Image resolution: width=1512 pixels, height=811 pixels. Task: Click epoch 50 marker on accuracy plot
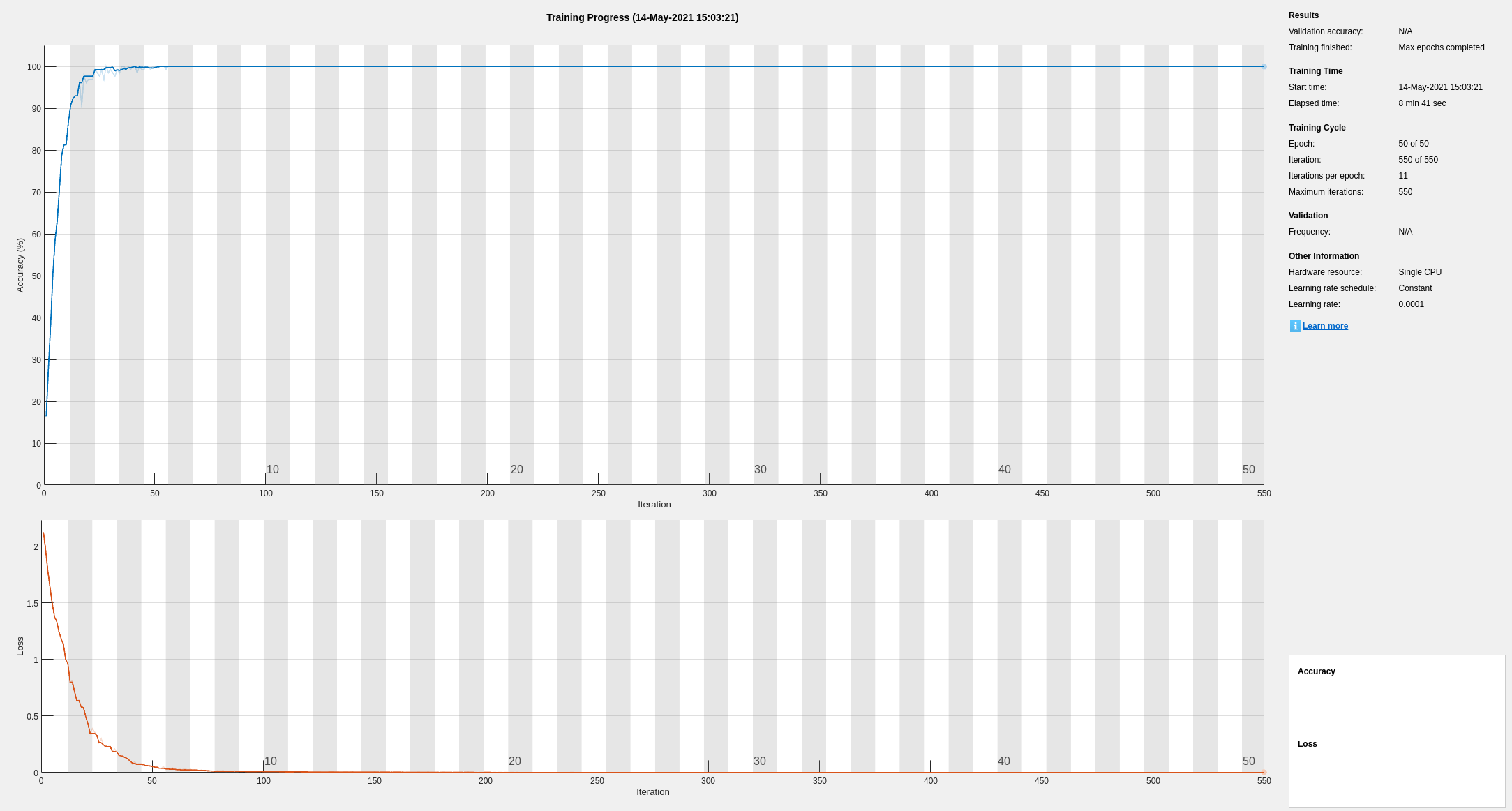click(1248, 470)
